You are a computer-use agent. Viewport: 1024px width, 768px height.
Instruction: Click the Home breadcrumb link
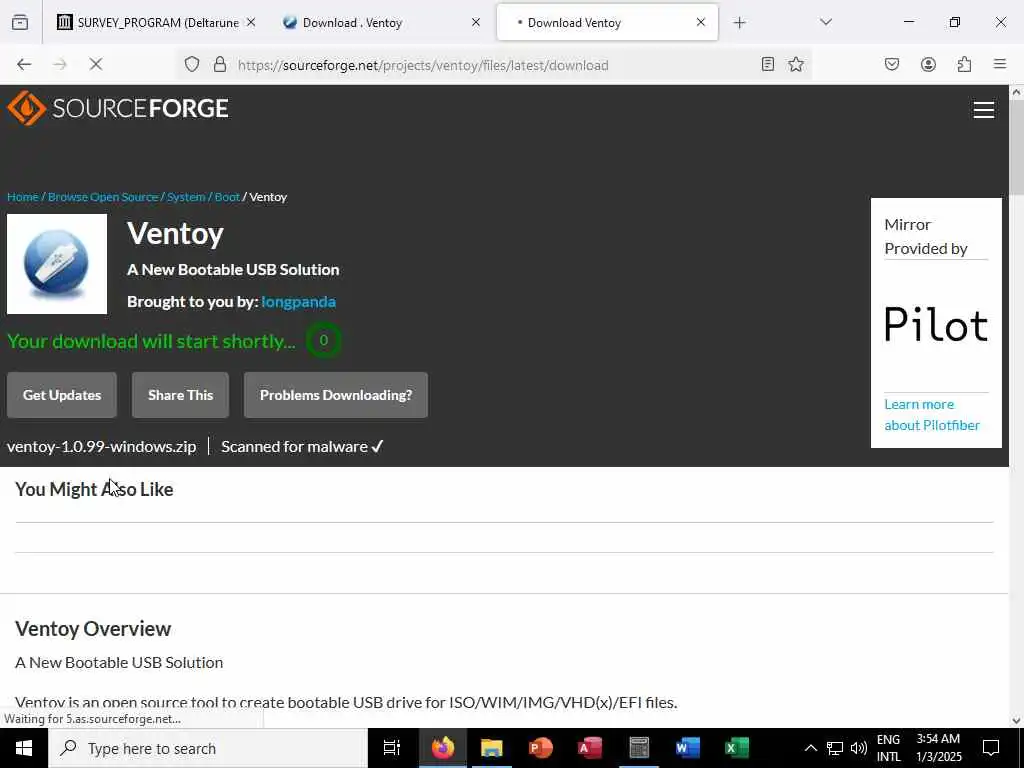pyautogui.click(x=23, y=197)
